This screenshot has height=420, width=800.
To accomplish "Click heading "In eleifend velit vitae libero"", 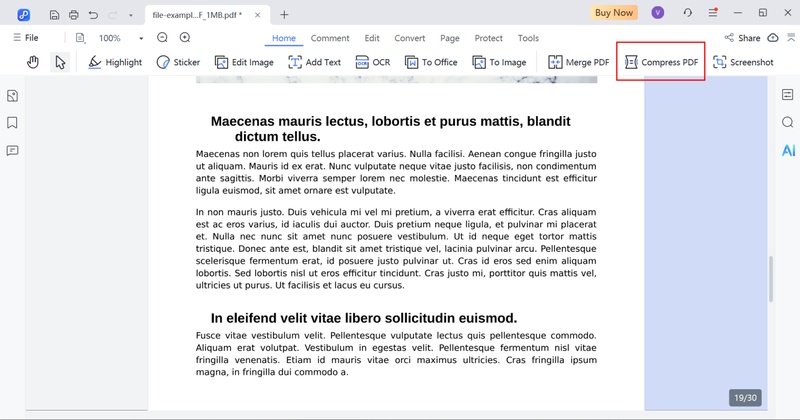I will pos(364,318).
